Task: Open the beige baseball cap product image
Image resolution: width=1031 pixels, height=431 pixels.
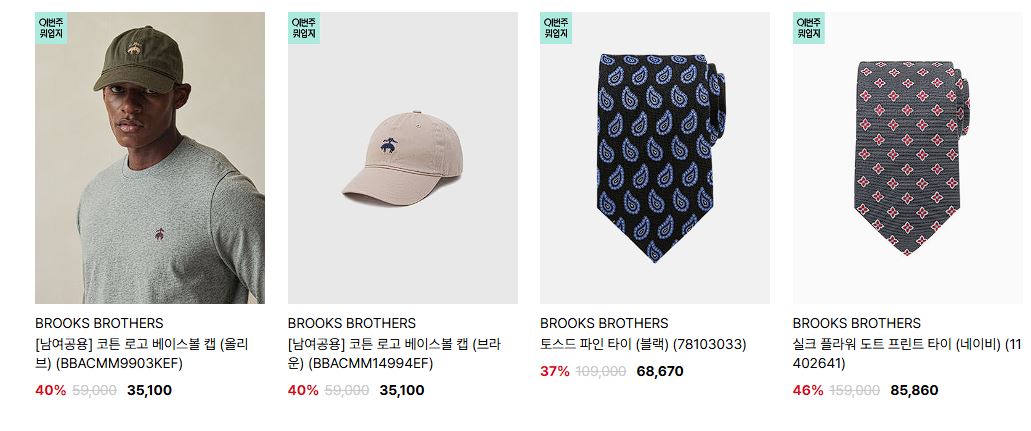Action: click(402, 158)
